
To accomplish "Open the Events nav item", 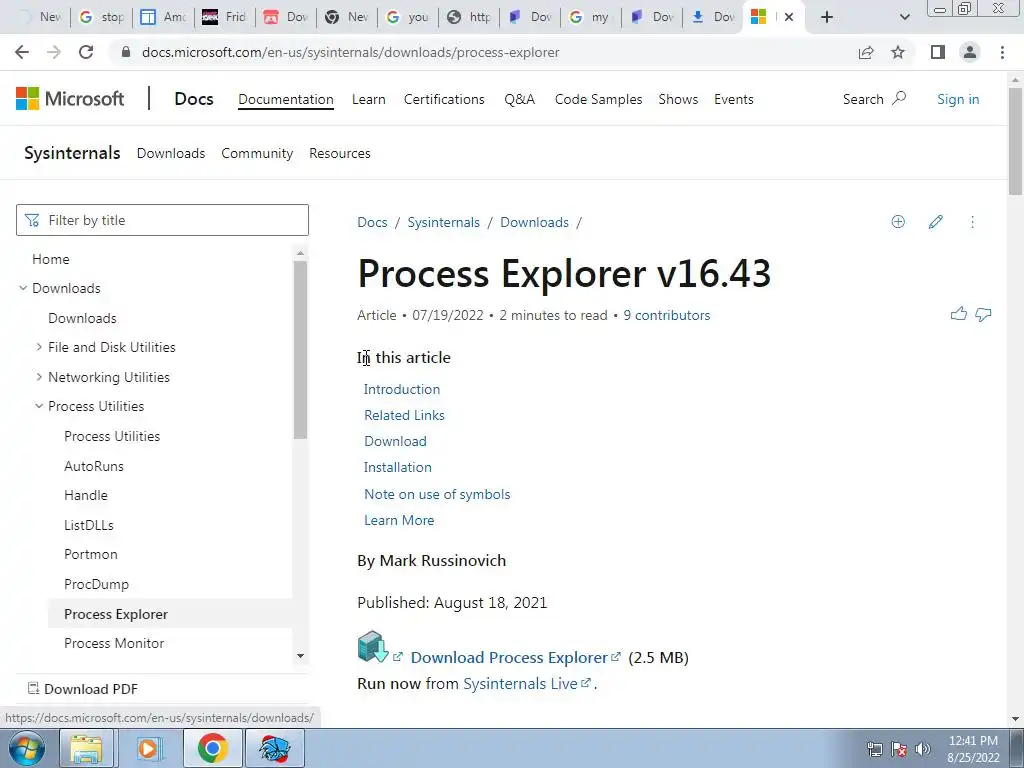I will click(733, 99).
